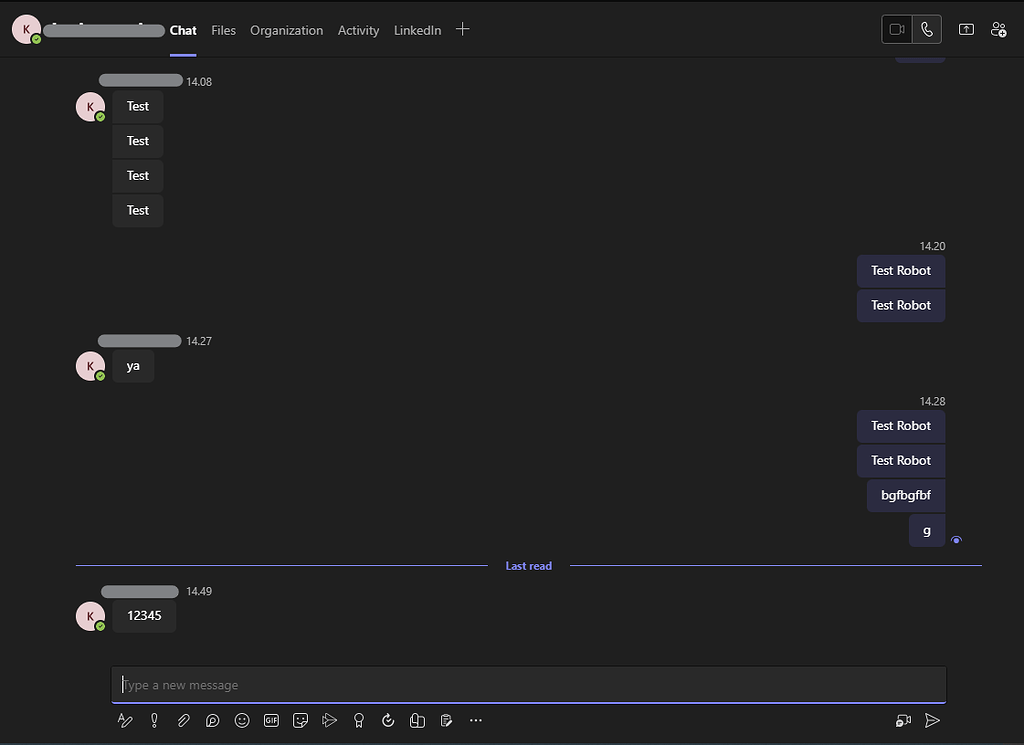This screenshot has height=745, width=1024.
Task: Click the chat scrollbar at top right
Action: tap(920, 55)
